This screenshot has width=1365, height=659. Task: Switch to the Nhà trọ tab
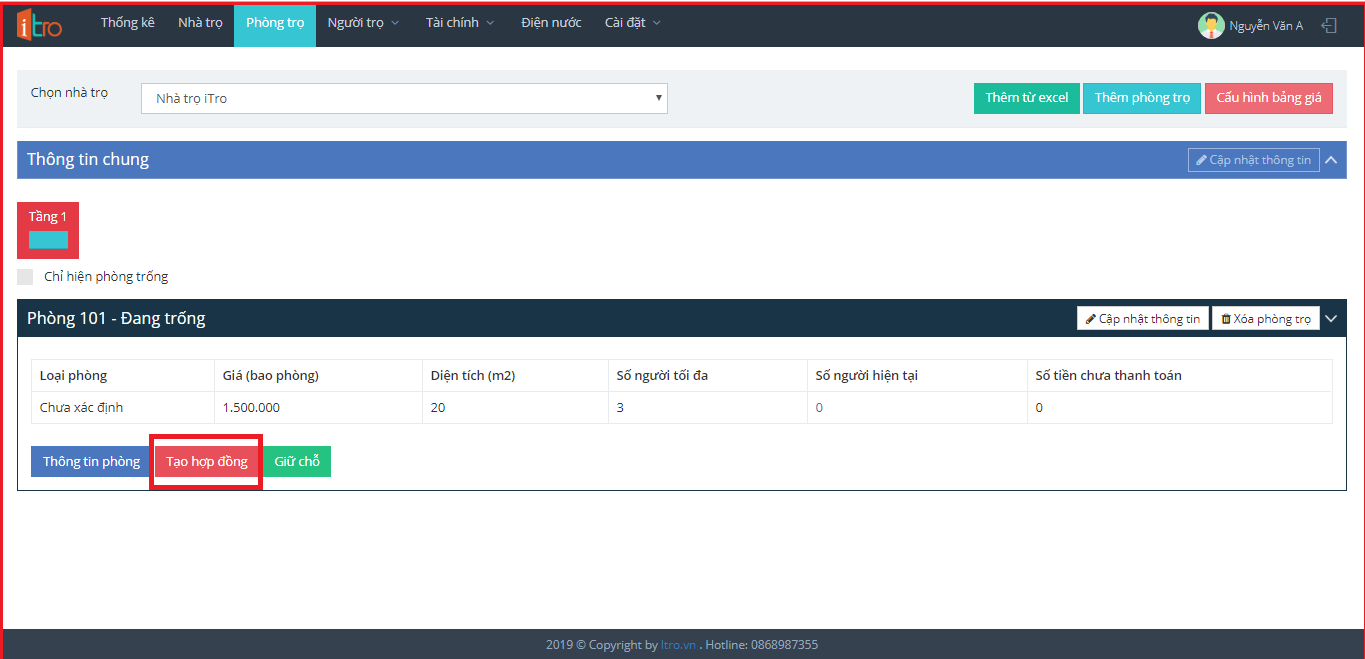(200, 23)
